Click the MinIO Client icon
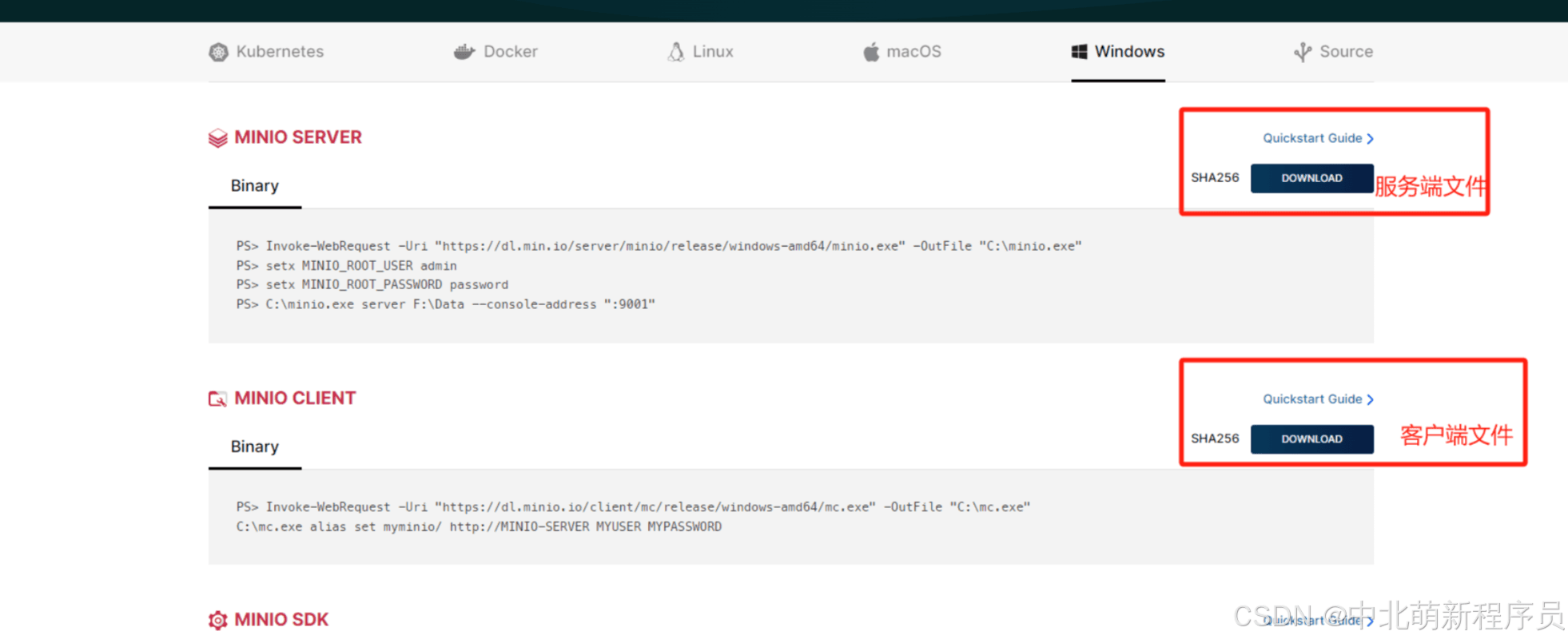This screenshot has height=643, width=1568. tap(217, 399)
